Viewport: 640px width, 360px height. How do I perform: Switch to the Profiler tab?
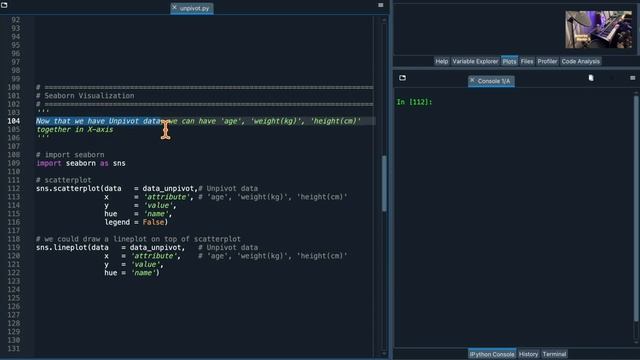(547, 61)
